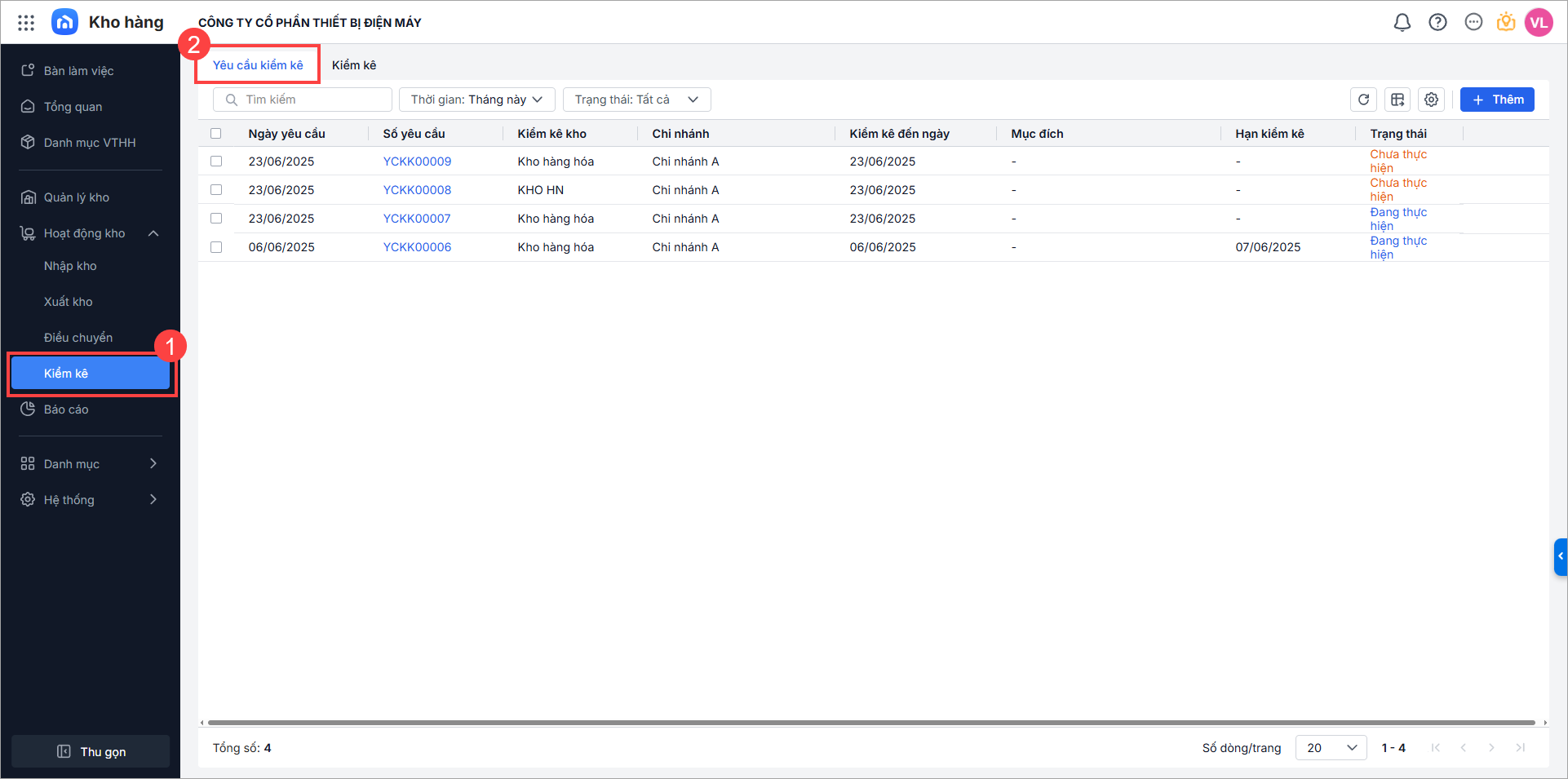Expand the 'Trạng thái: Tất cả' filter

click(636, 100)
